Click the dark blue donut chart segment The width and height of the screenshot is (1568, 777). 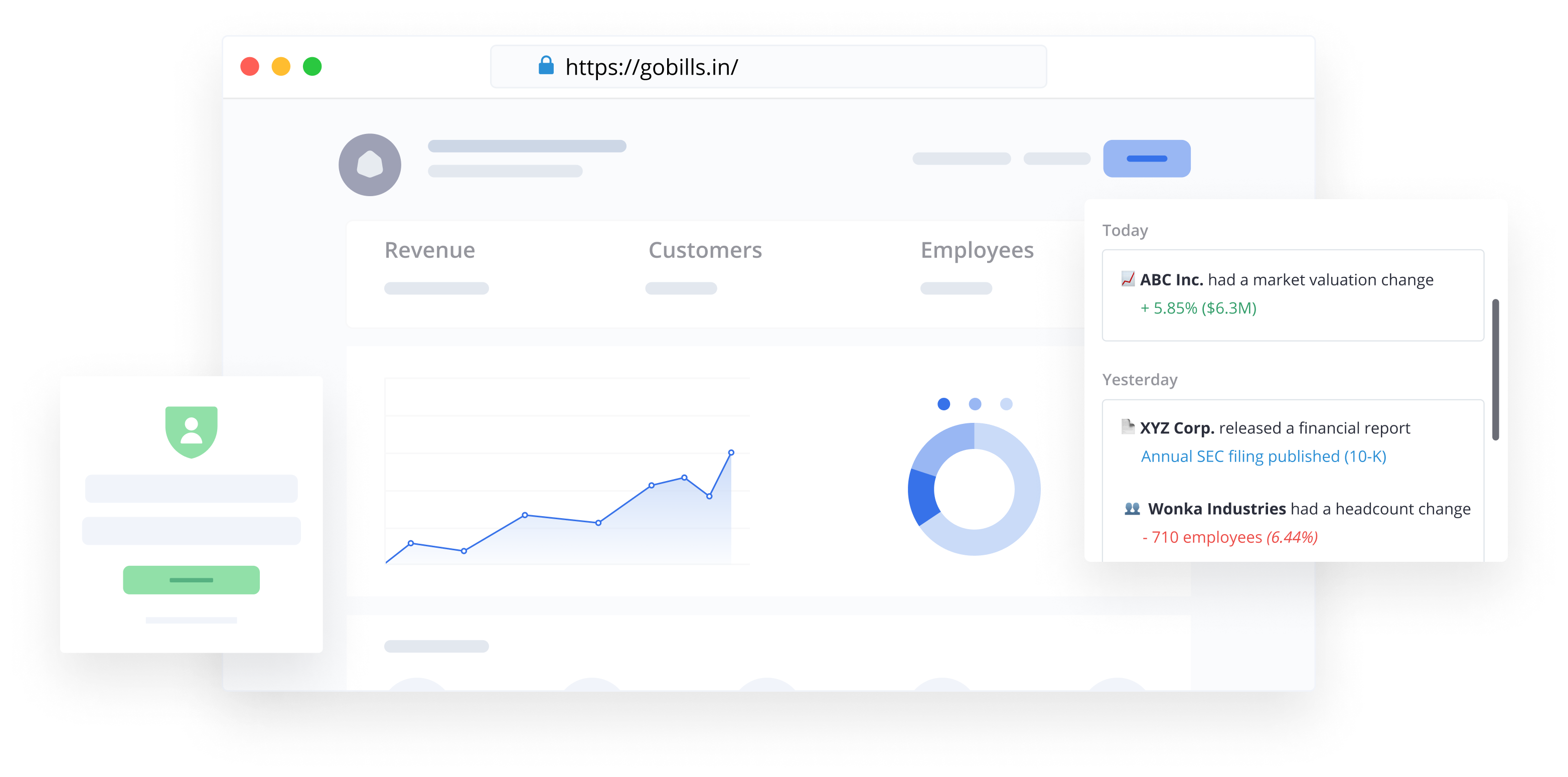tap(921, 496)
